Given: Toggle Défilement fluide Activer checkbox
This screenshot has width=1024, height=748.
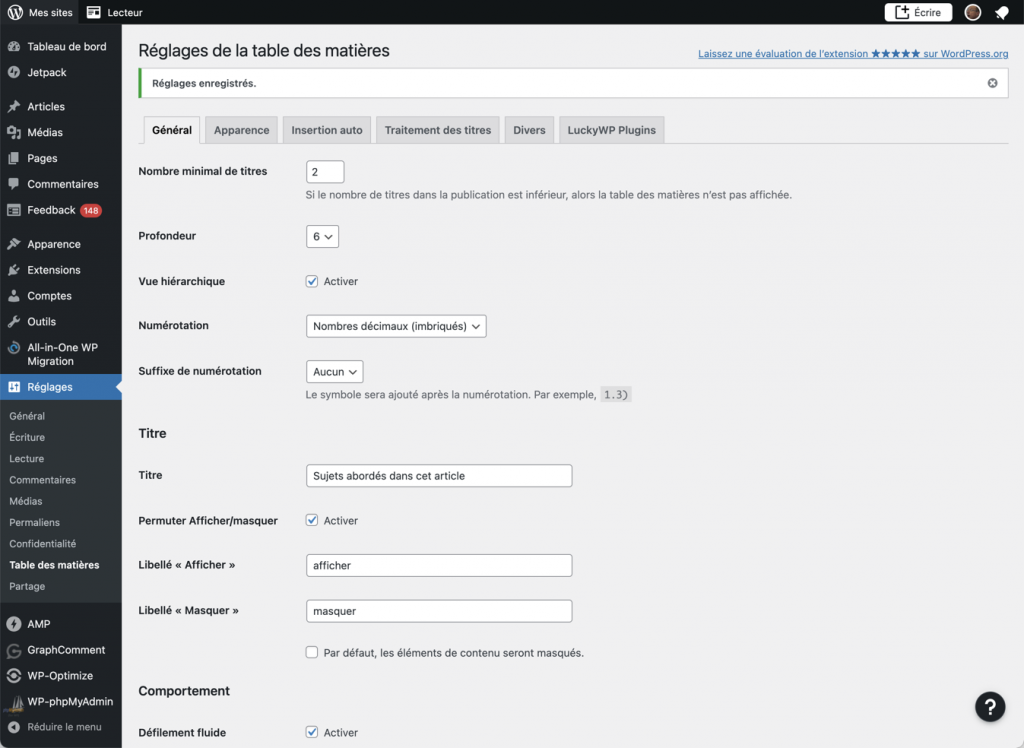Looking at the screenshot, I should [312, 732].
